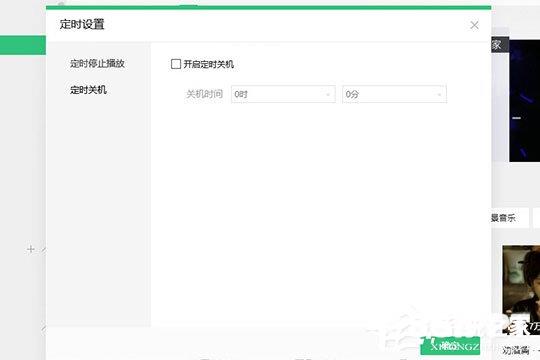Switch to 定时停止播放 tab

coord(97,63)
